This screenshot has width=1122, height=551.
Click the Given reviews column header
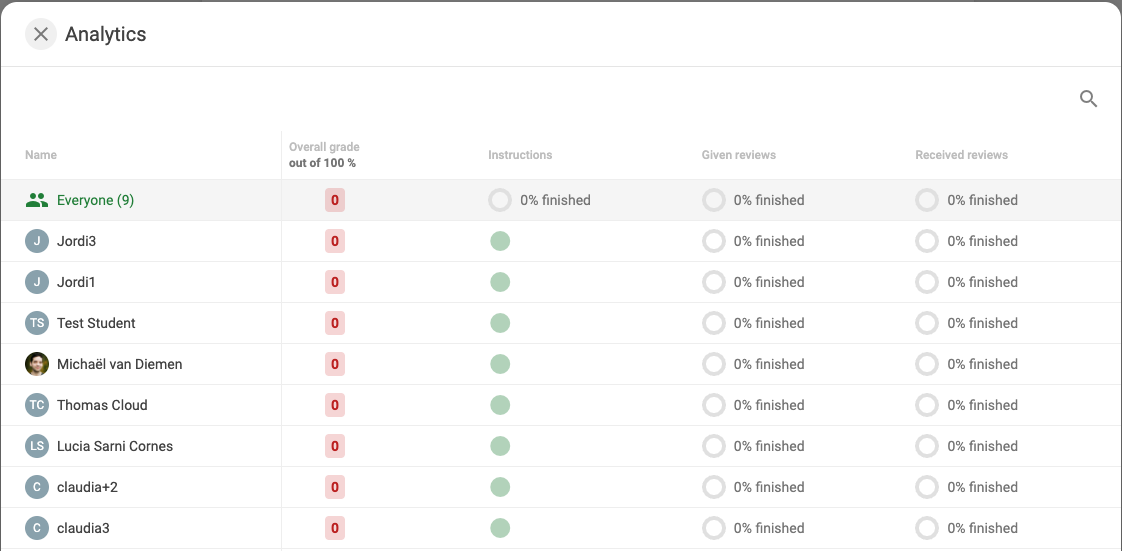click(x=738, y=155)
